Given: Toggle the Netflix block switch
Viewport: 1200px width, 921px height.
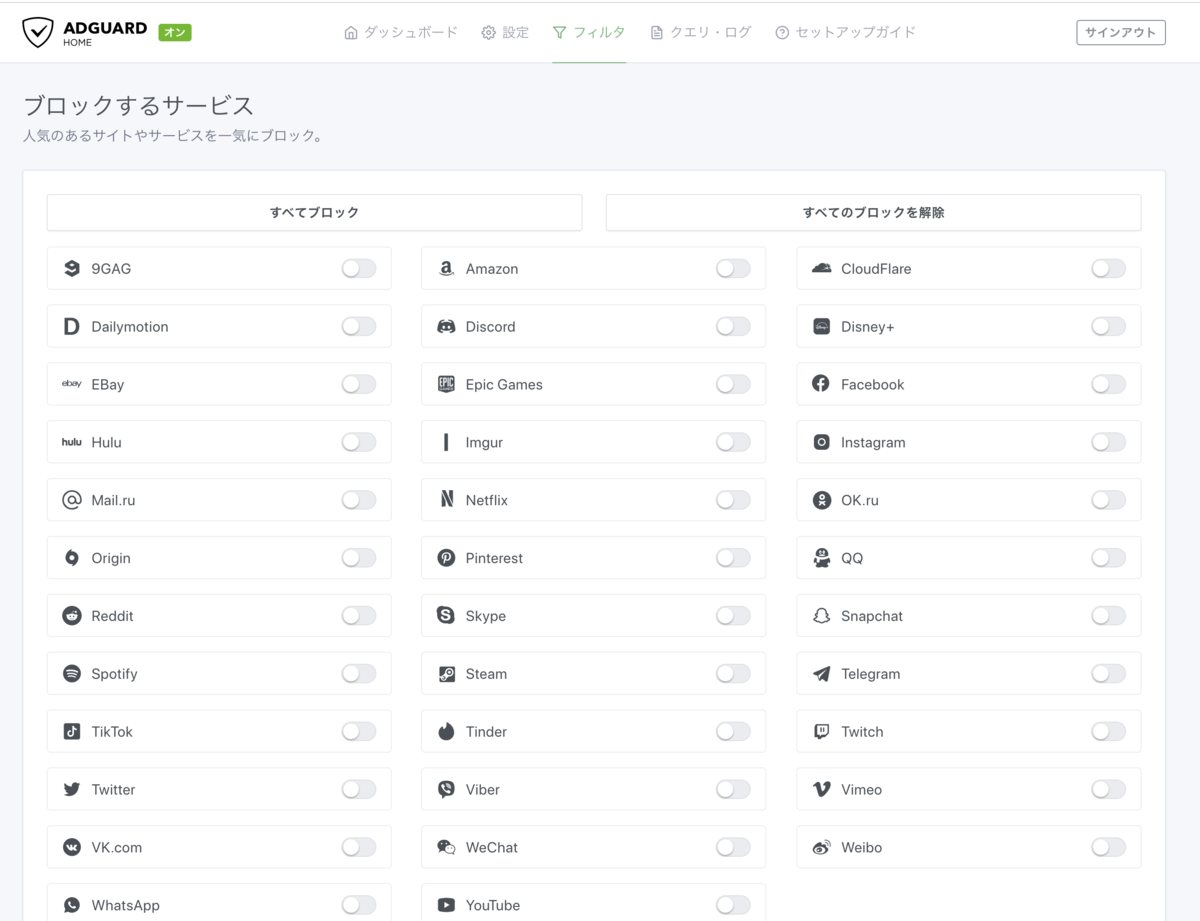Looking at the screenshot, I should coord(733,500).
